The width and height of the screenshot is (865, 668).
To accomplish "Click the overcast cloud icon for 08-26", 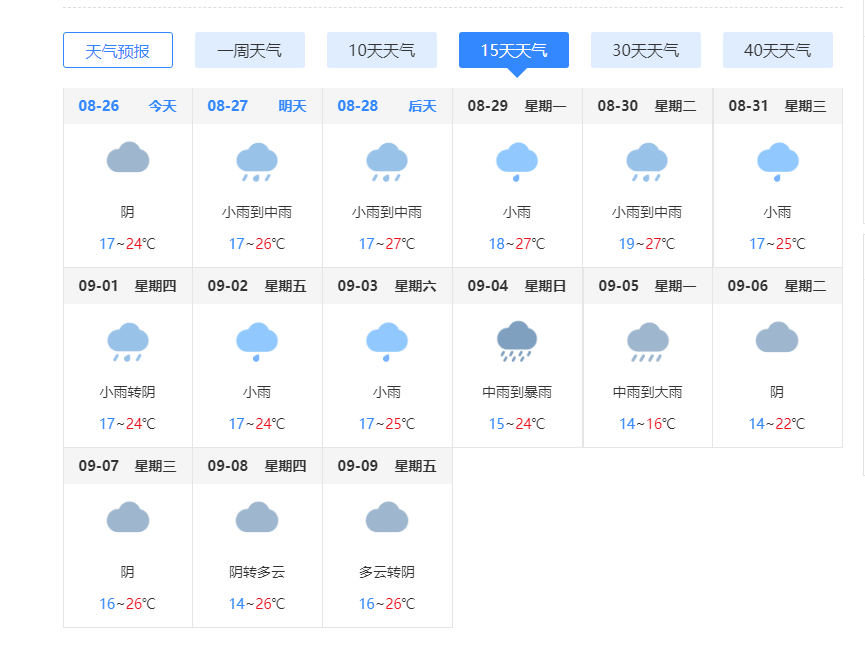I will (x=128, y=157).
